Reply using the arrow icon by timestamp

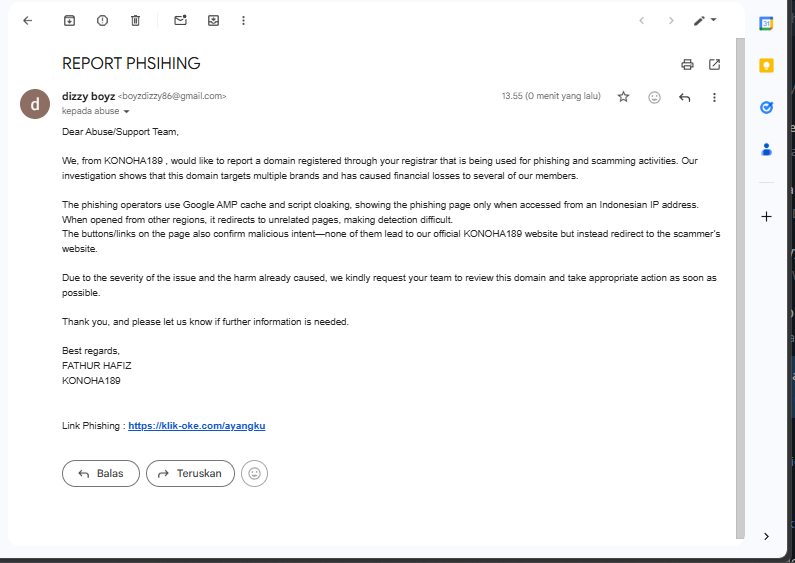click(x=684, y=97)
